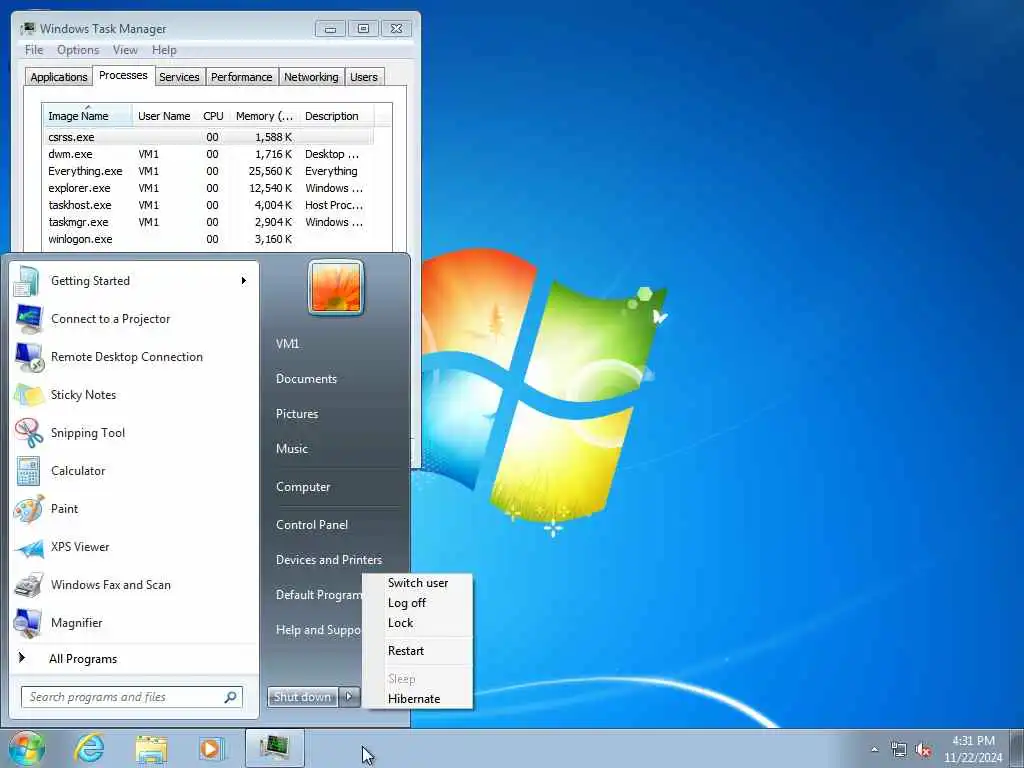Choose Log off from power menu
Screen dimensions: 1024x768
pyautogui.click(x=418, y=603)
